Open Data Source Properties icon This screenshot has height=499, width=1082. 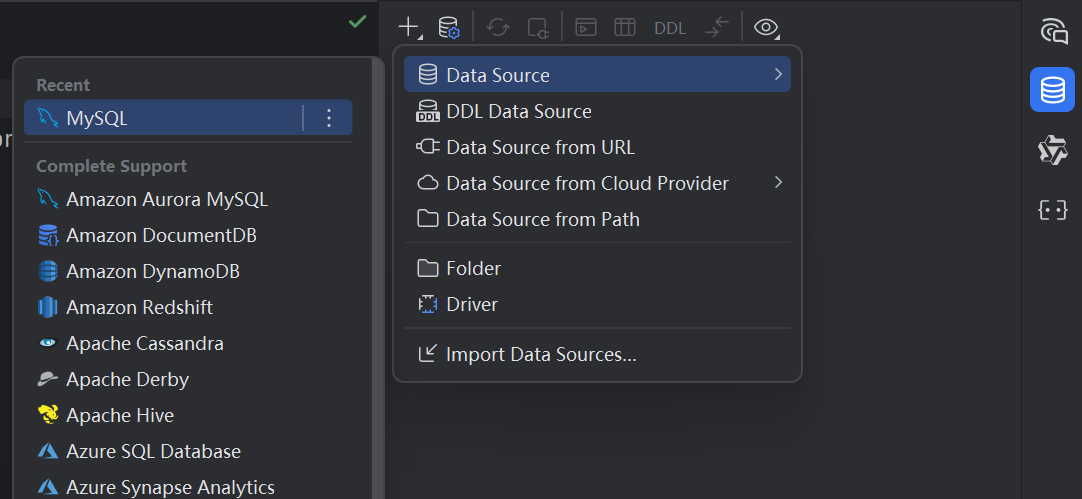click(x=449, y=28)
